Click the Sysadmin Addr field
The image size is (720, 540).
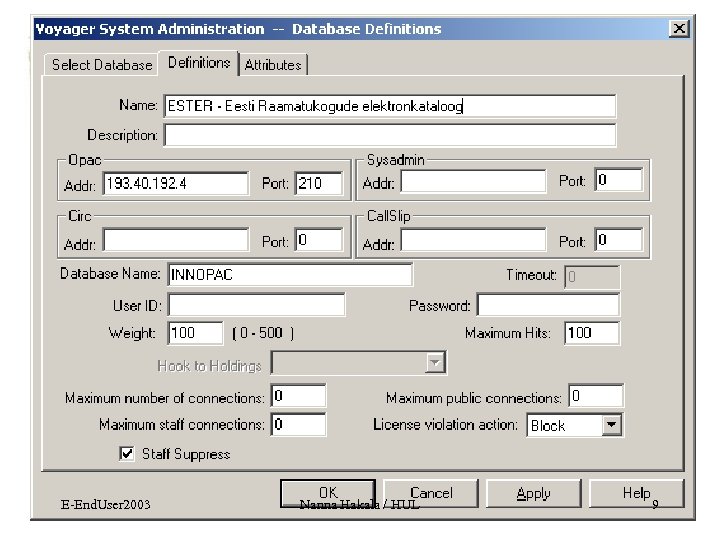tap(473, 181)
